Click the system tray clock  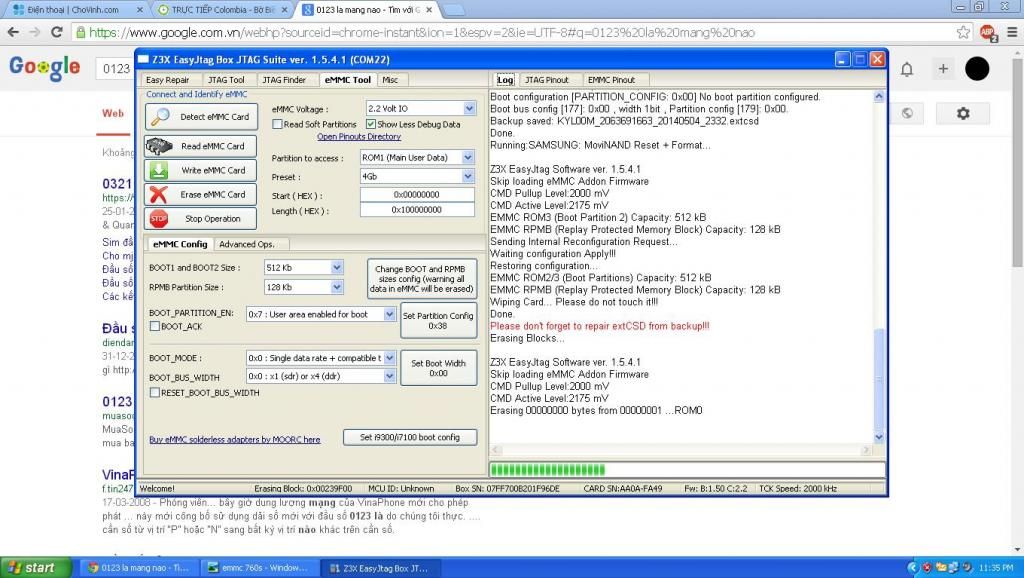click(996, 568)
